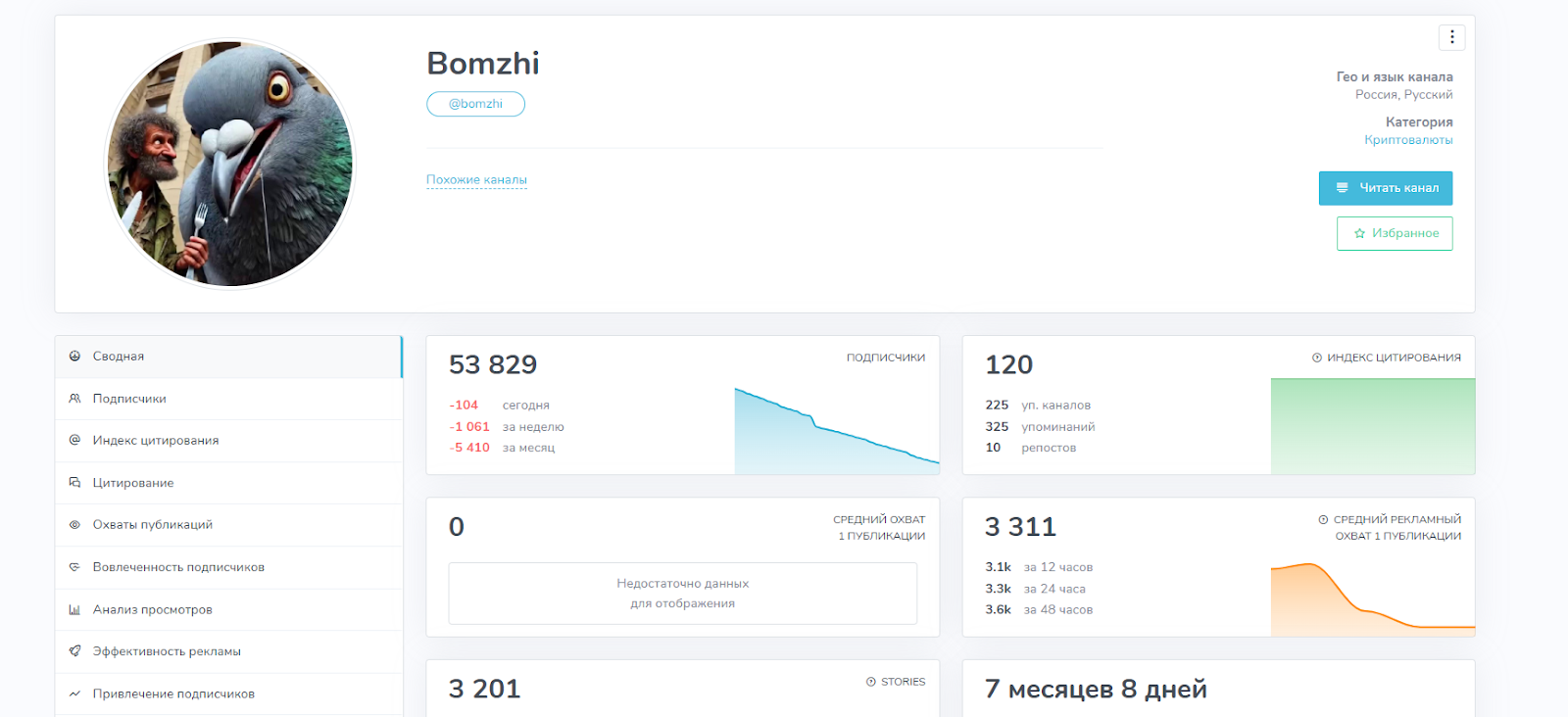Click the Индекс цитирования at-sign icon
Viewport: 1568px width, 717px height.
[74, 441]
